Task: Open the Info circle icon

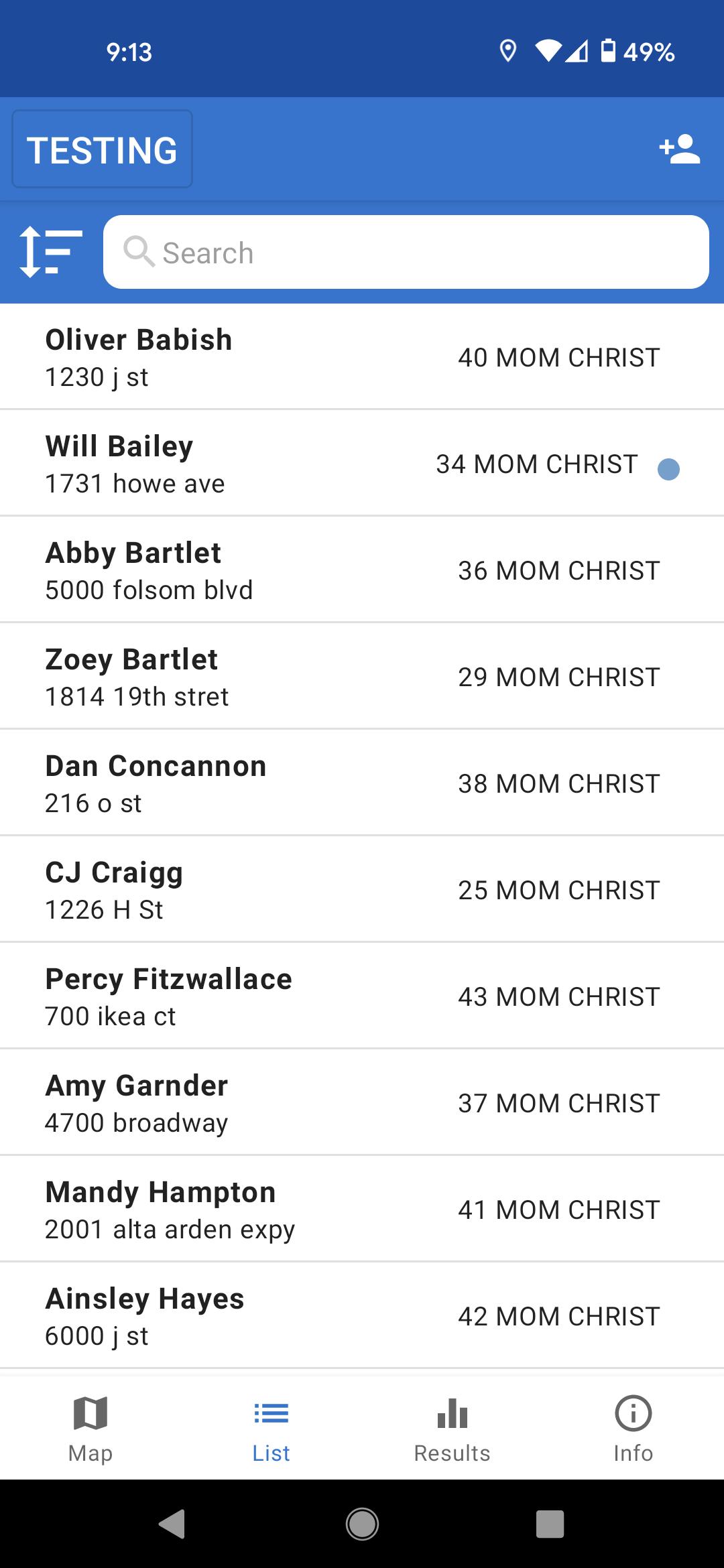Action: 633,1413
